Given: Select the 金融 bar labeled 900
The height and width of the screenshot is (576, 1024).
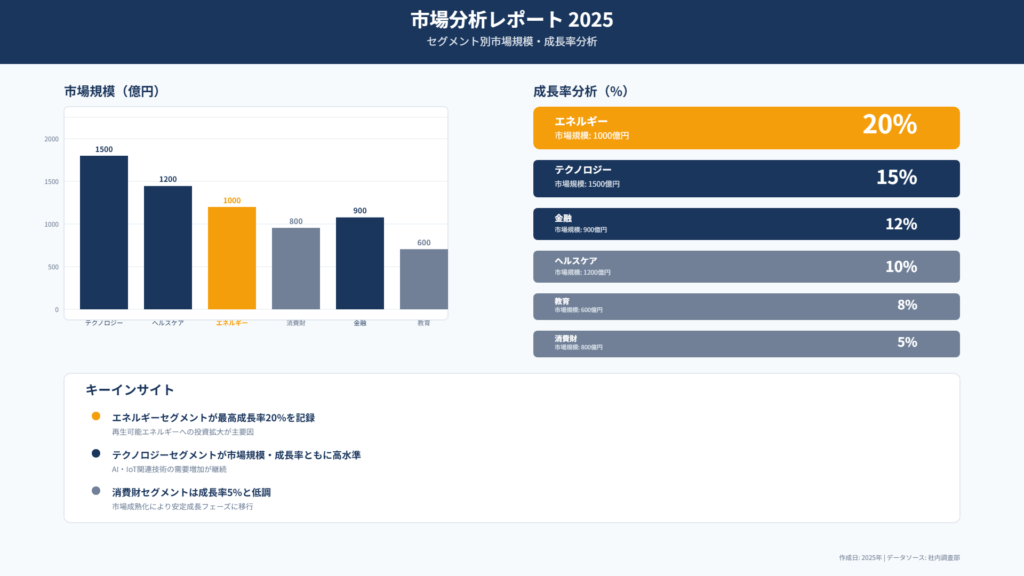Looking at the screenshot, I should (x=360, y=263).
